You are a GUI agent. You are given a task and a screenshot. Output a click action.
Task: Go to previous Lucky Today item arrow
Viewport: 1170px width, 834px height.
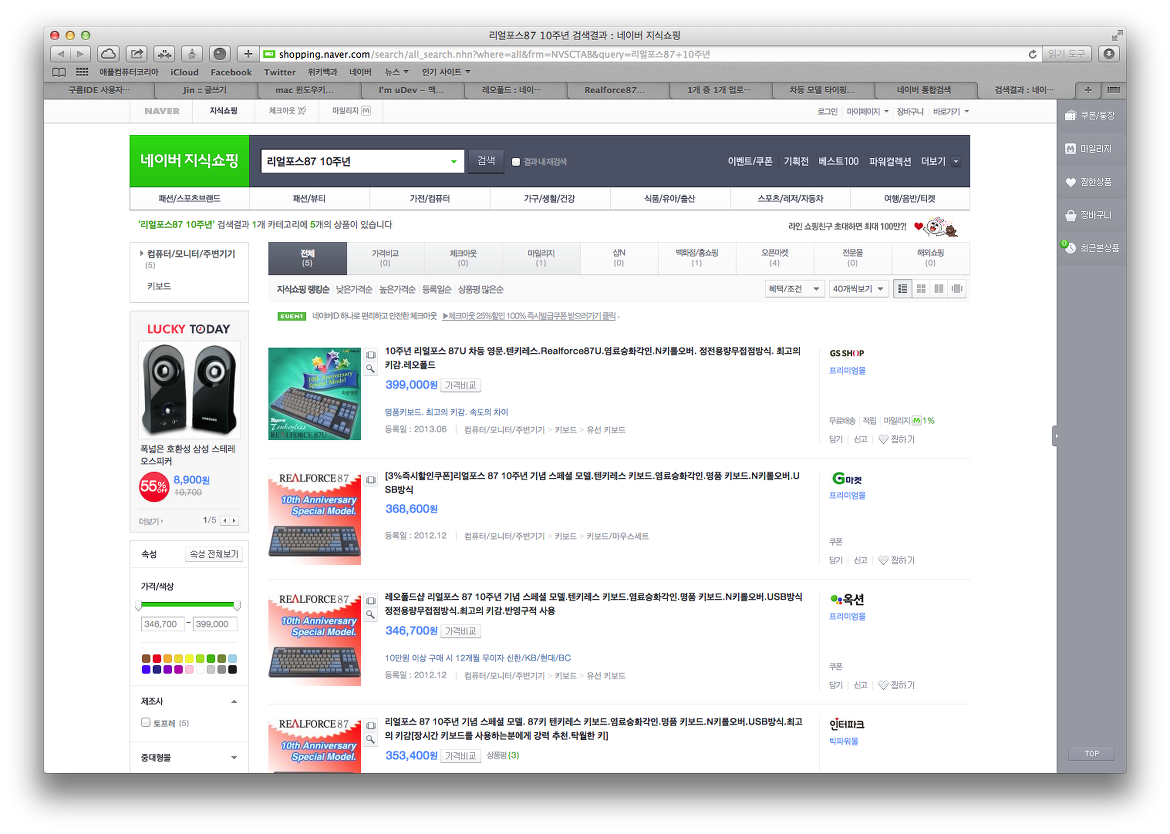pyautogui.click(x=225, y=521)
